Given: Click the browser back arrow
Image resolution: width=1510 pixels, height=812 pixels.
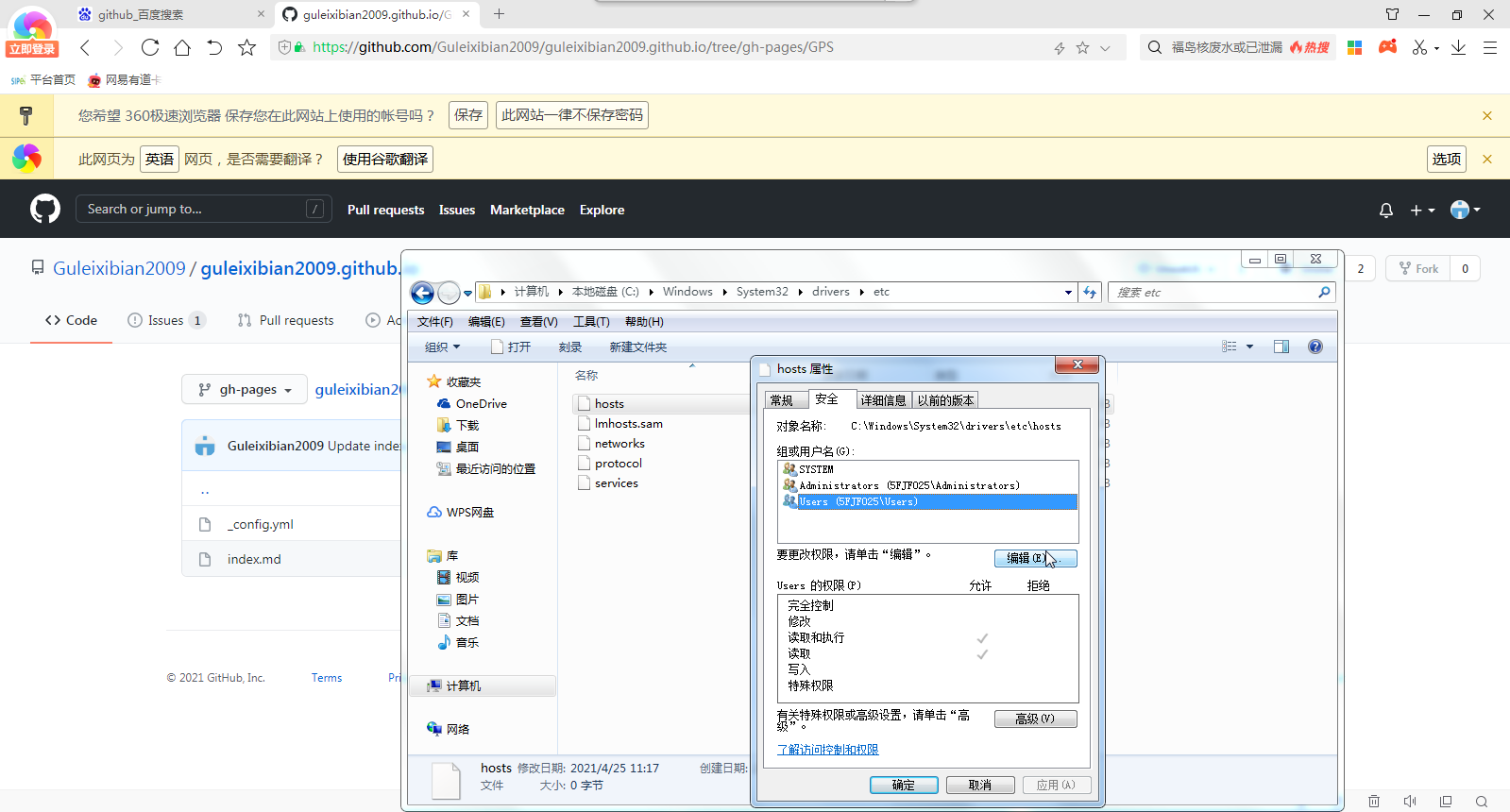Looking at the screenshot, I should tap(85, 47).
